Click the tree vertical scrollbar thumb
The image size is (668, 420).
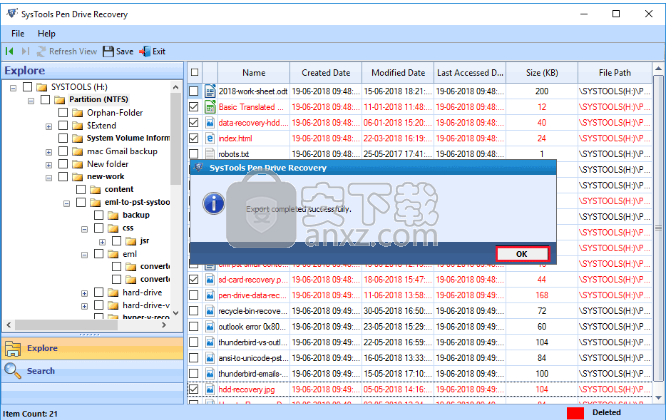pyautogui.click(x=175, y=138)
